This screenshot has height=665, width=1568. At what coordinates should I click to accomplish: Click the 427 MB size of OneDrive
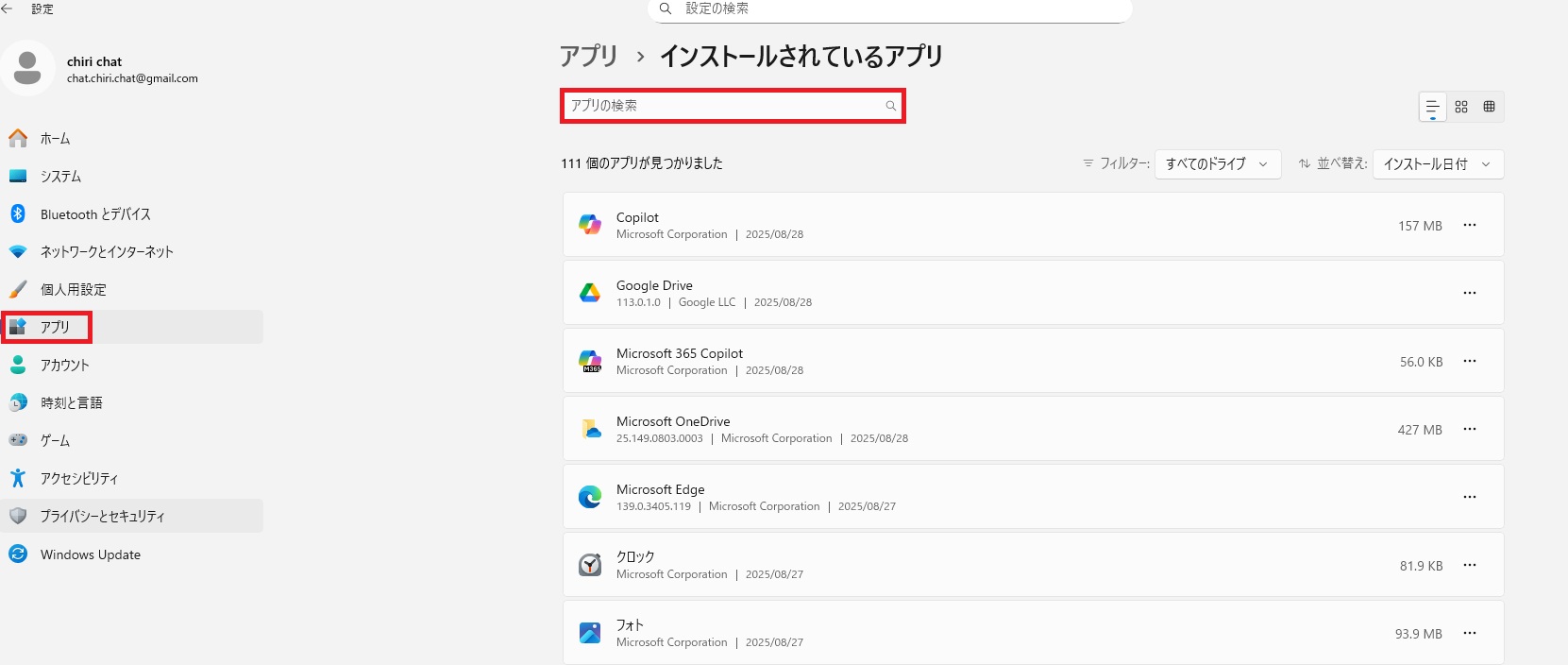pyautogui.click(x=1420, y=430)
